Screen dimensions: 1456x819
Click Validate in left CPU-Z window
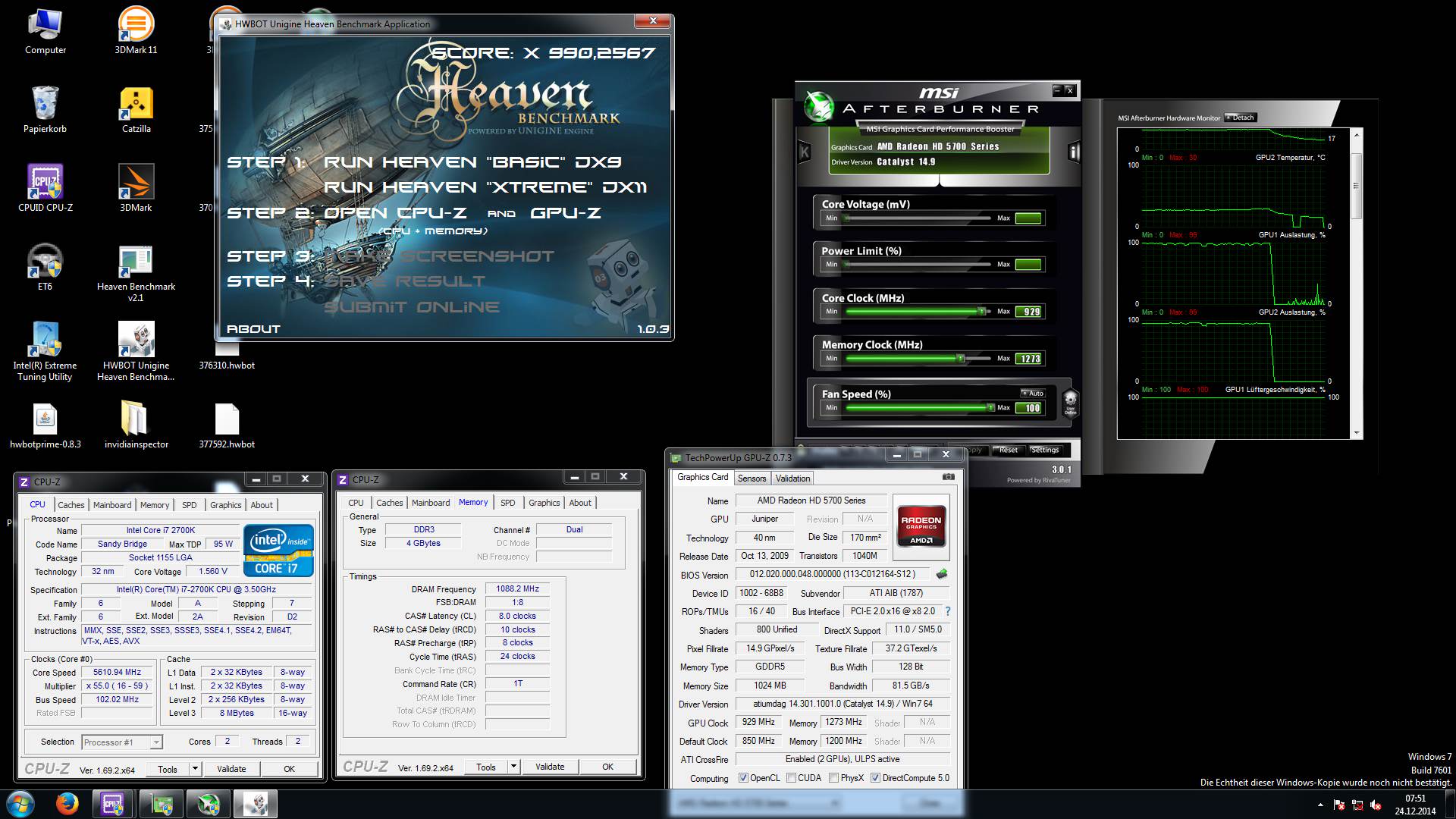click(231, 768)
